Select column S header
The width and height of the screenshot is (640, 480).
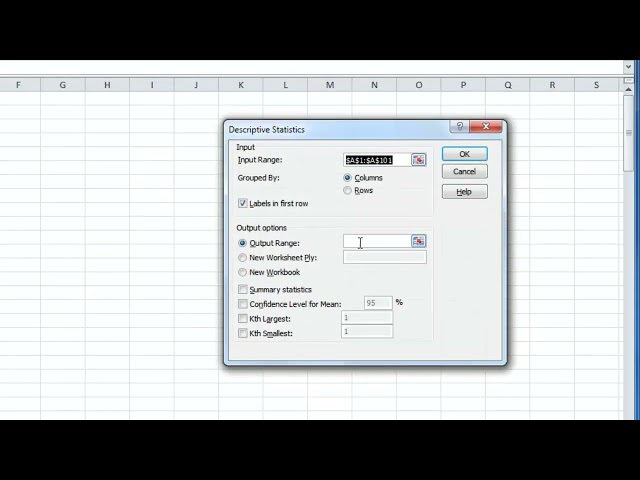point(597,85)
